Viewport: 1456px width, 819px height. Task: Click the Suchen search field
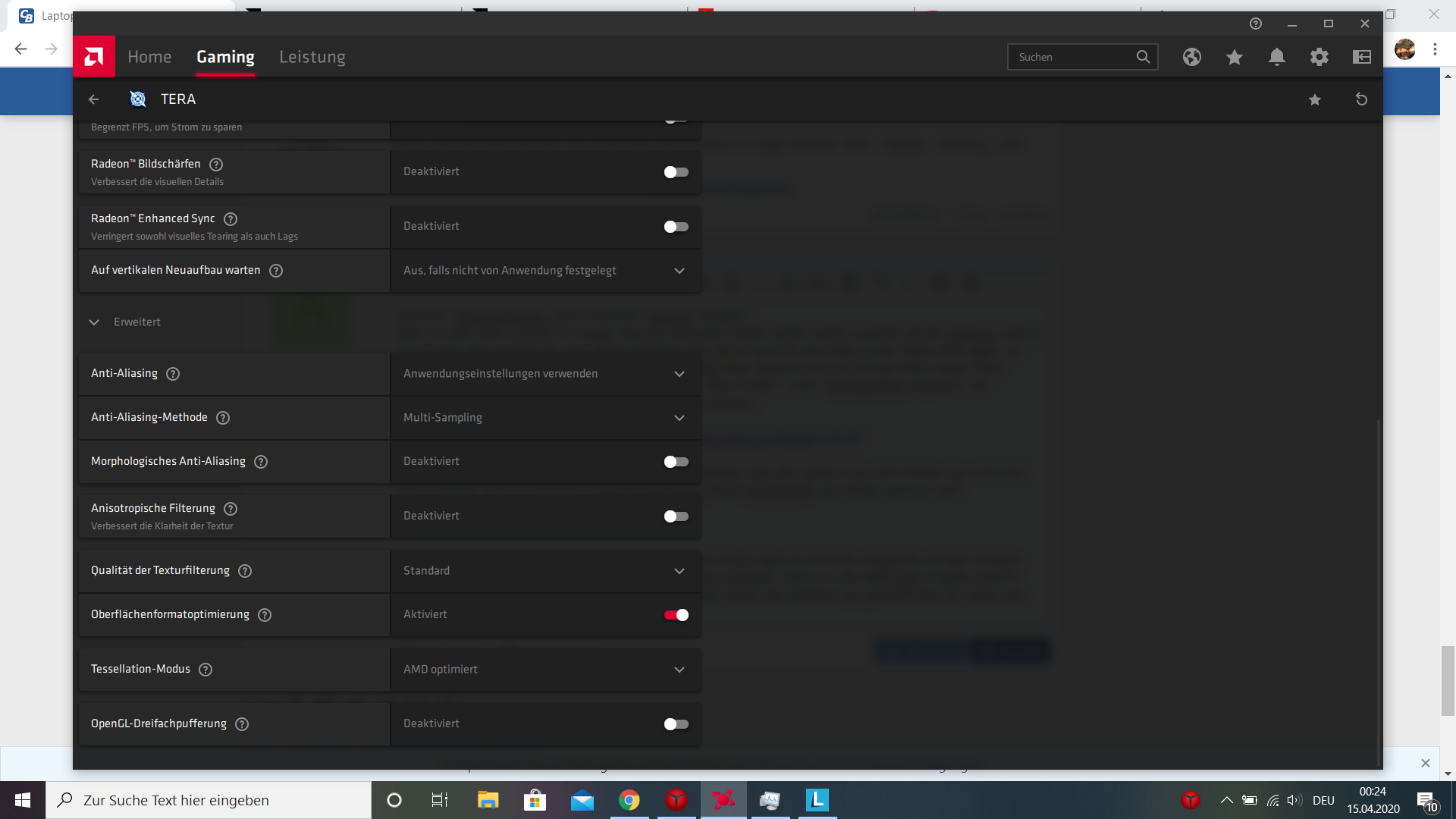(1071, 57)
